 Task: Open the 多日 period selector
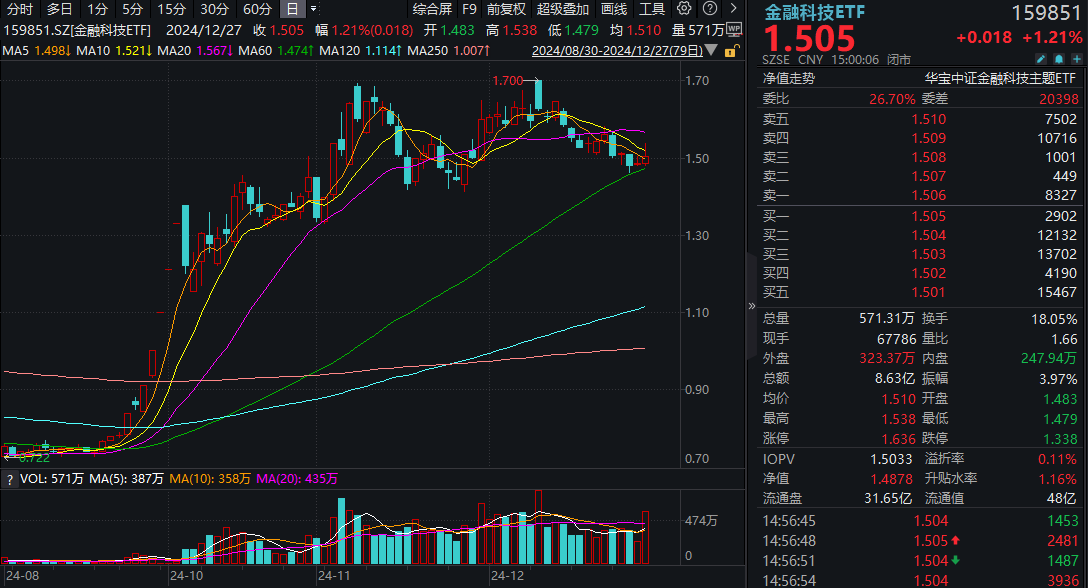[58, 9]
